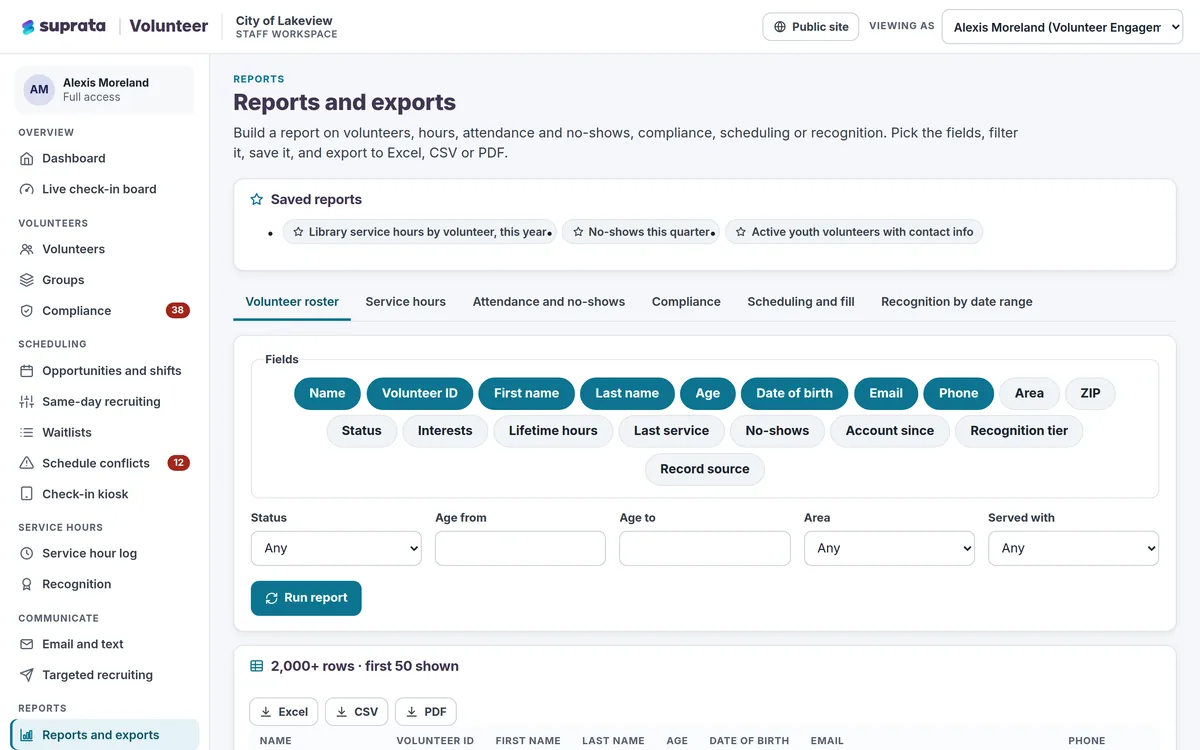Open the Attendance and no-shows tab

click(549, 301)
